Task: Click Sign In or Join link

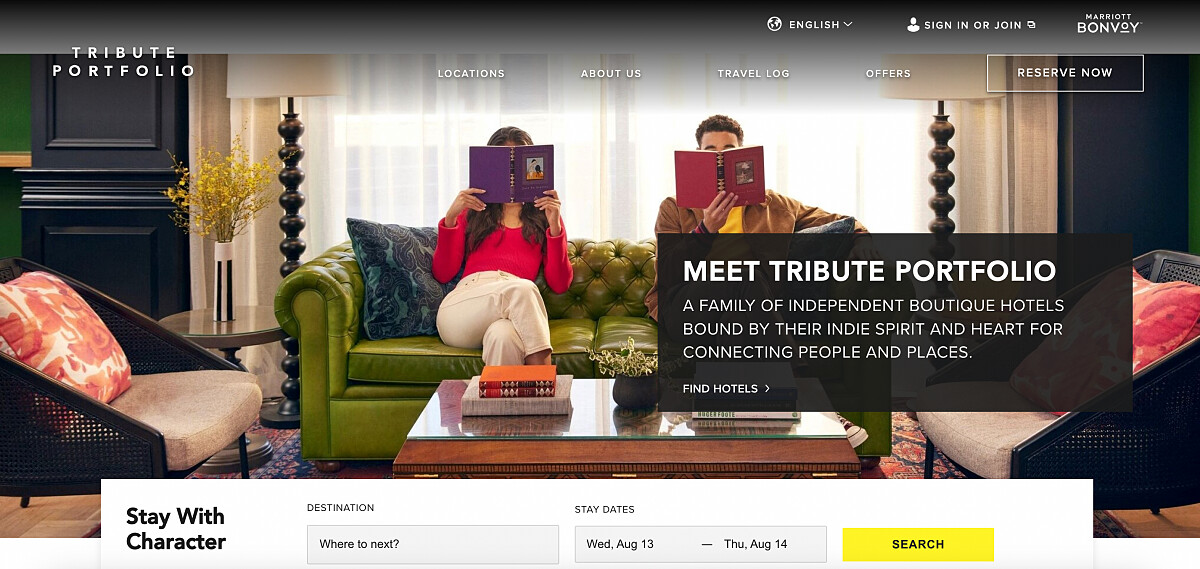Action: (974, 25)
